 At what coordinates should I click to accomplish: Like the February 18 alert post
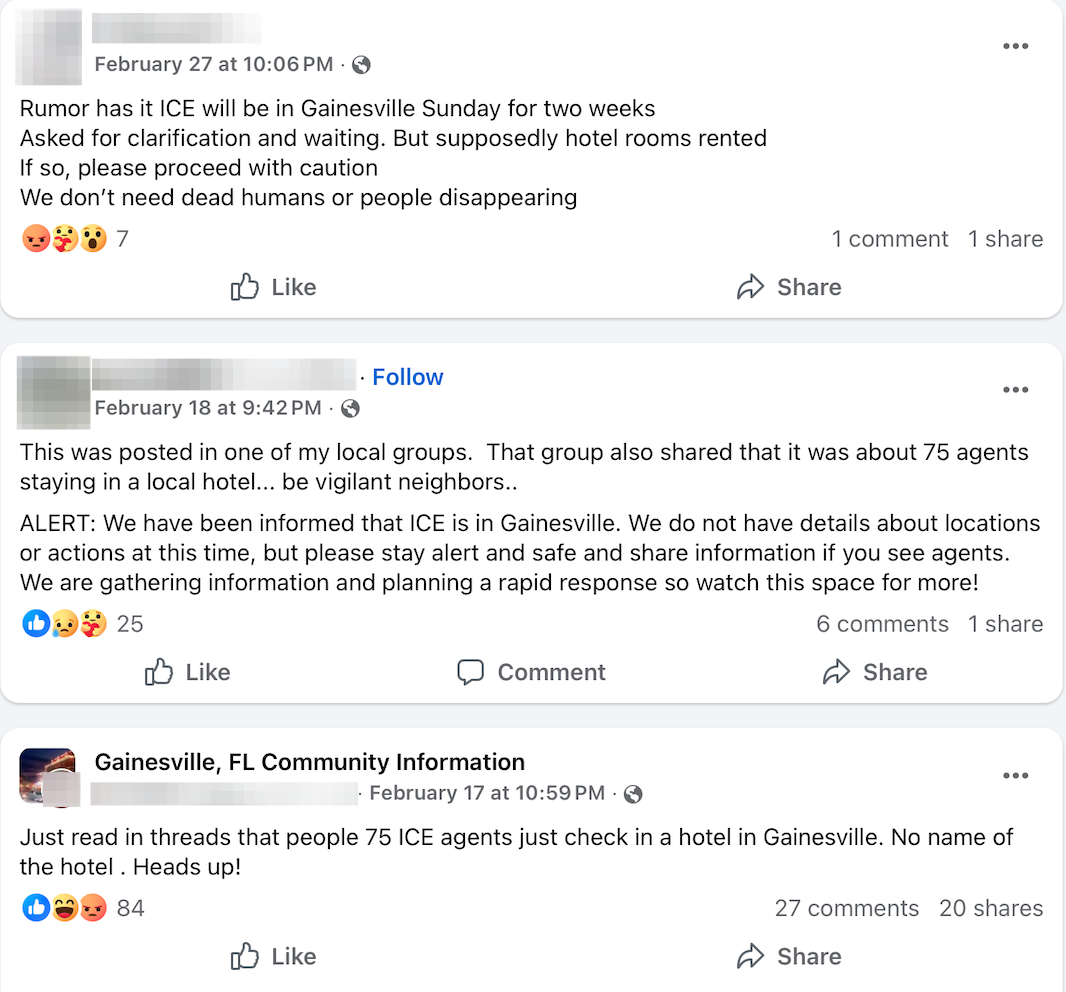[188, 672]
